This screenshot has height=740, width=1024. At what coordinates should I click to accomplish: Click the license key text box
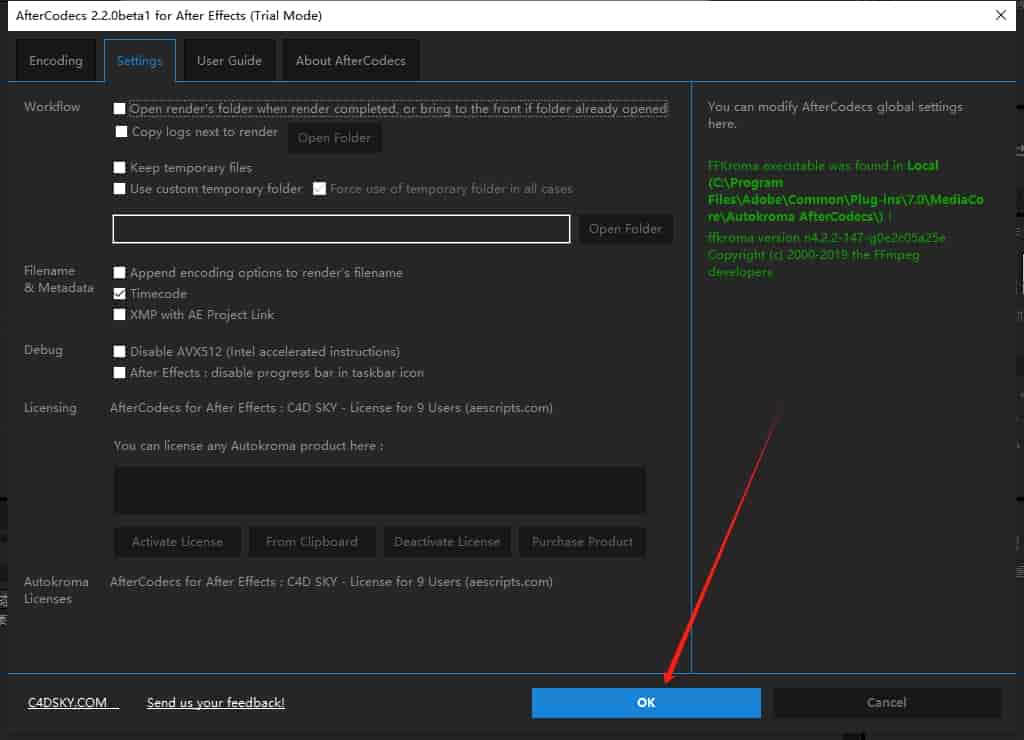tap(379, 490)
